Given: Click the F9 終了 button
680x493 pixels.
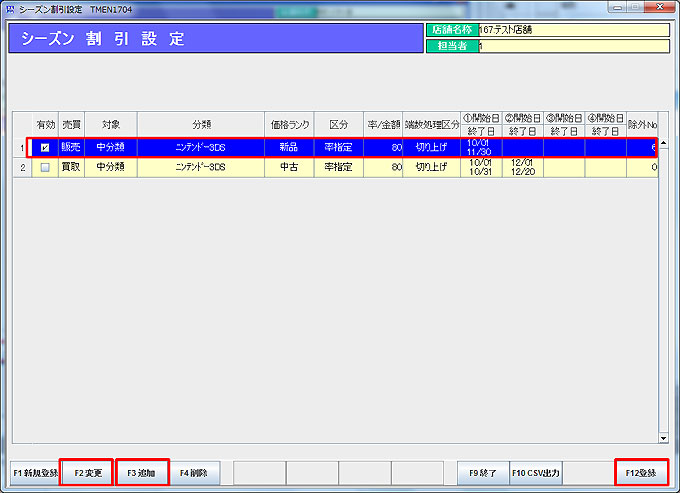Looking at the screenshot, I should 483,472.
